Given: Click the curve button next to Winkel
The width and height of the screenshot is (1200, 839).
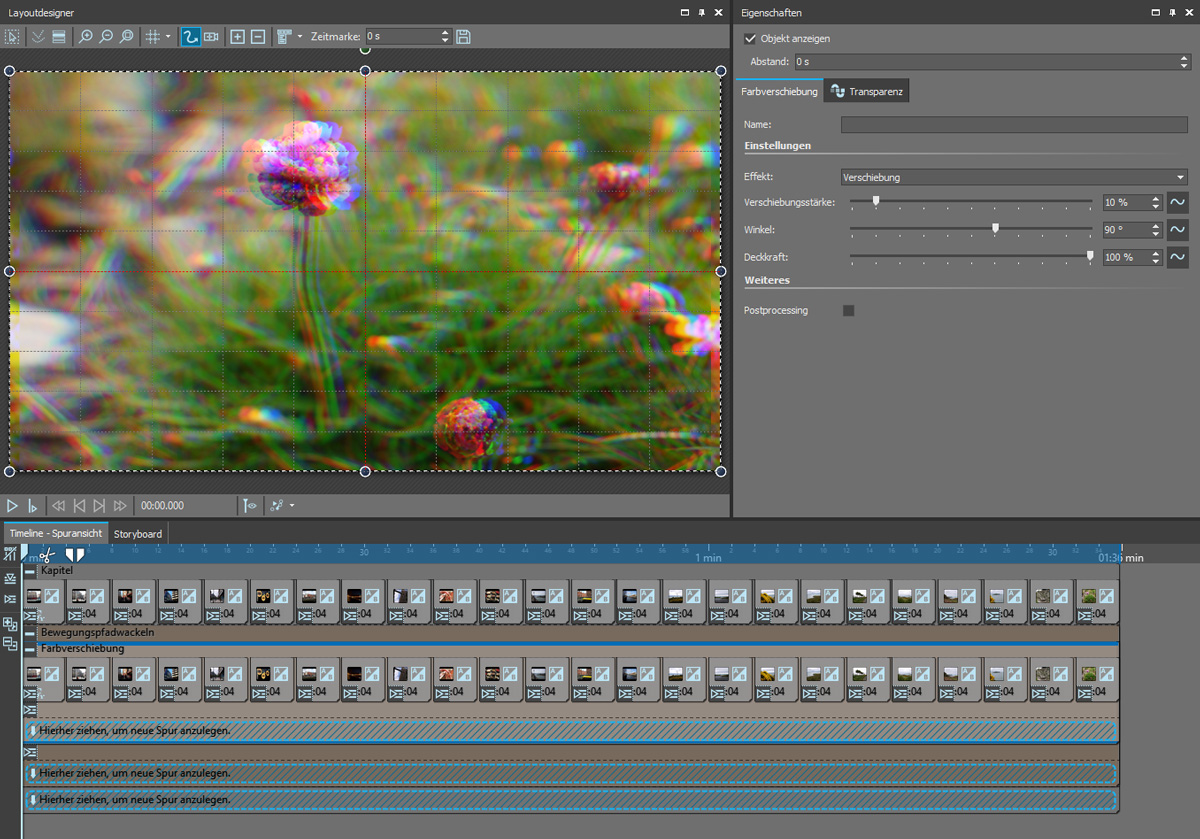Looking at the screenshot, I should 1177,229.
